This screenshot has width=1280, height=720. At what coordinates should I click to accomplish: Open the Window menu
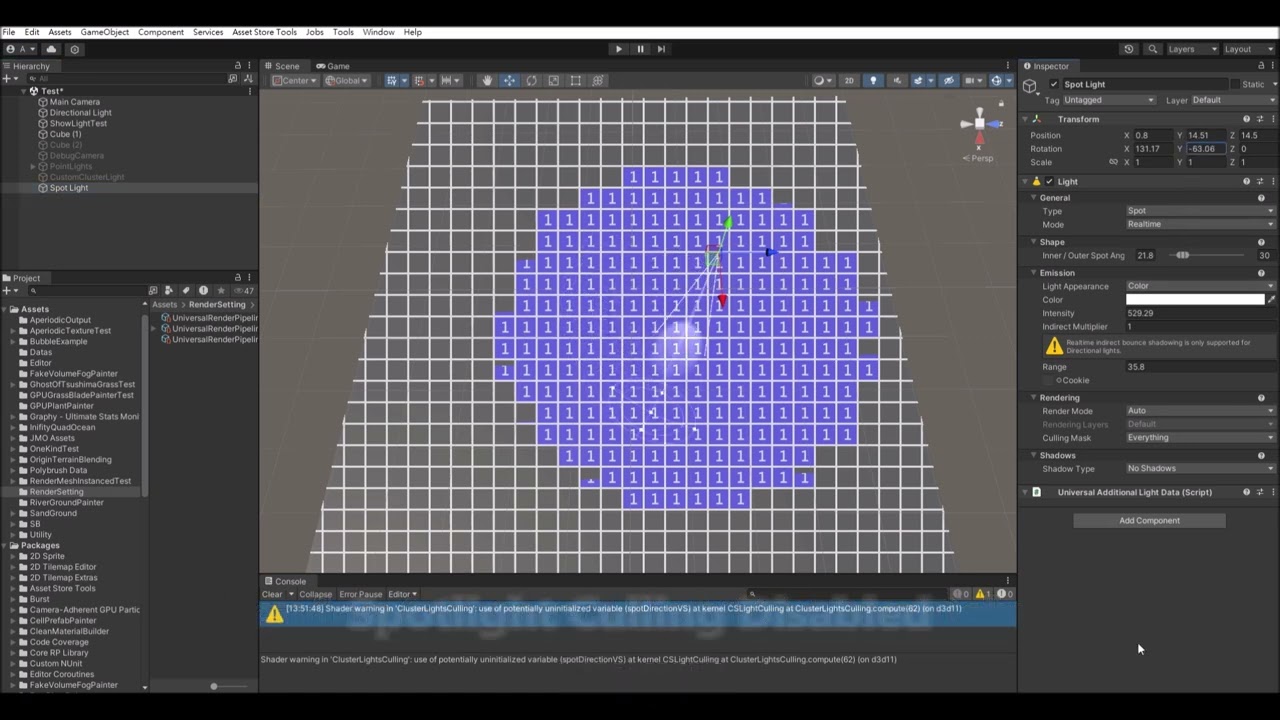[378, 32]
